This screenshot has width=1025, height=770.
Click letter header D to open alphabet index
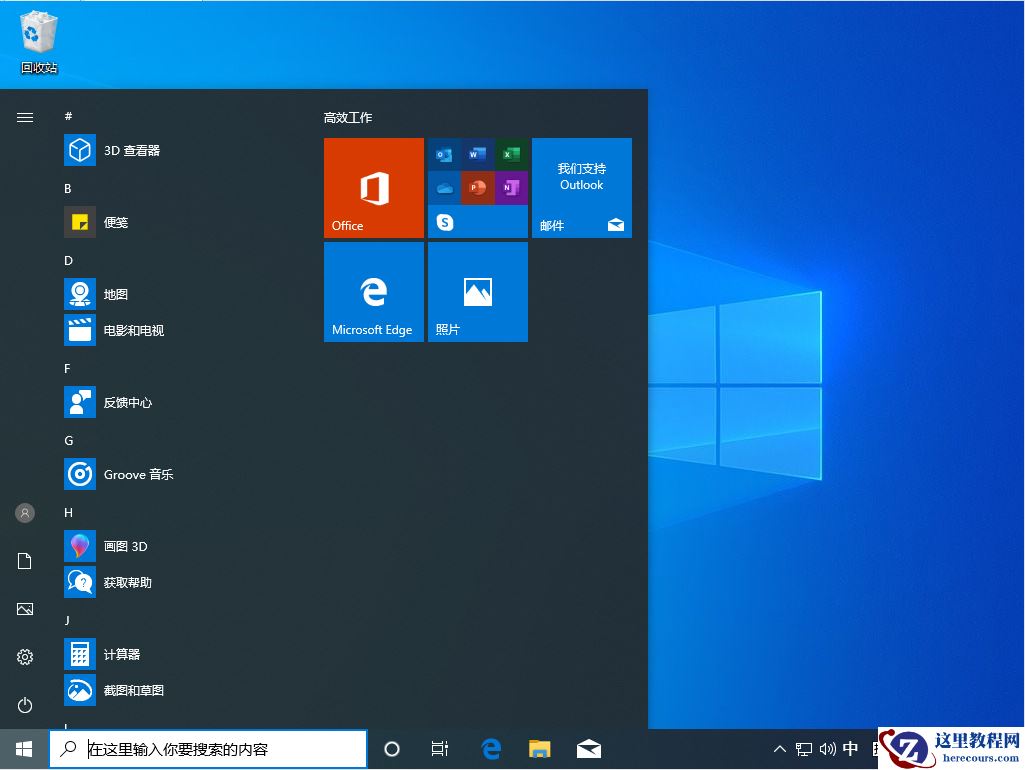tap(68, 260)
